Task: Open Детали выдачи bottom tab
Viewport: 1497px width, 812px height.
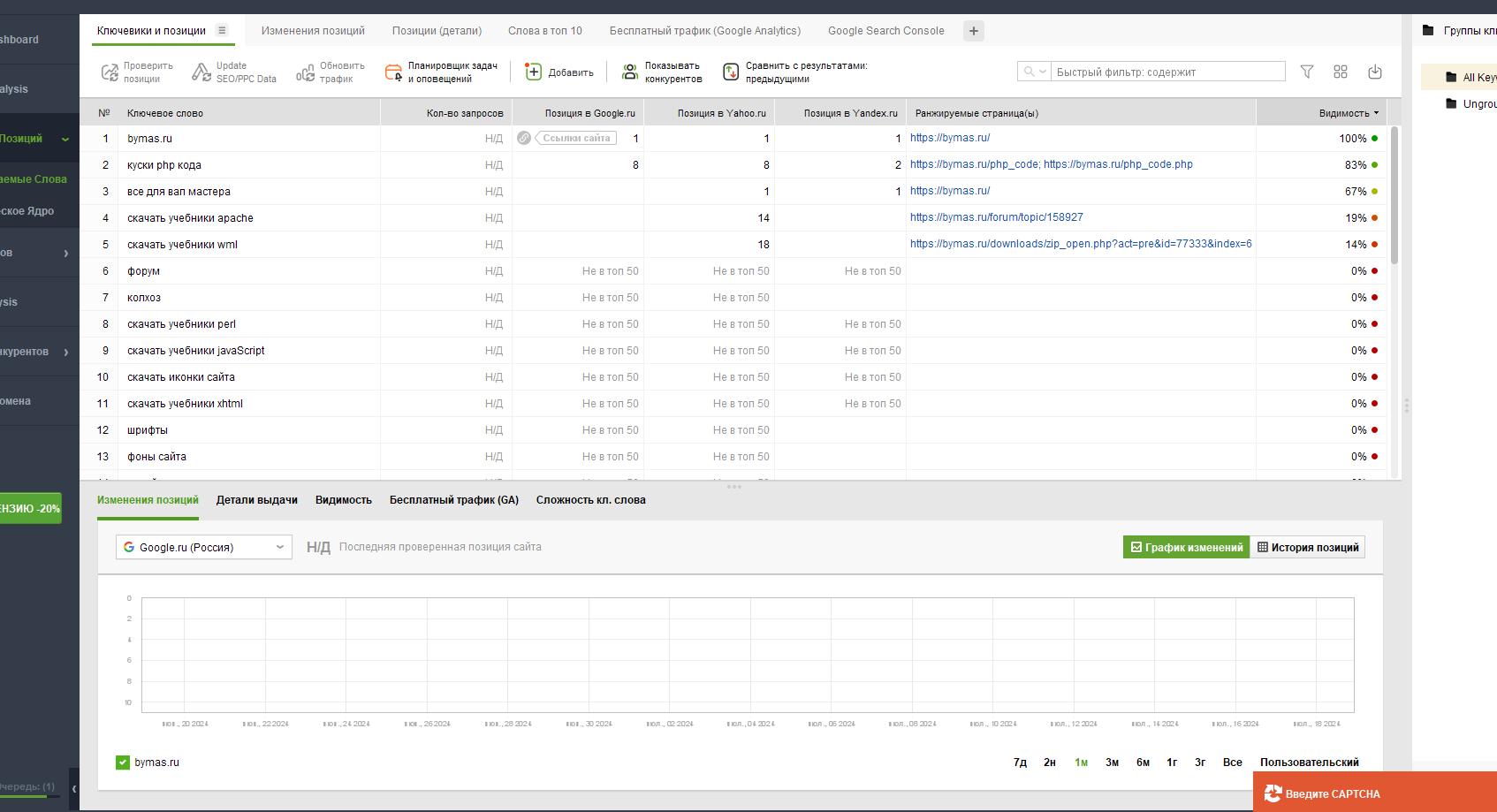Action: click(257, 500)
